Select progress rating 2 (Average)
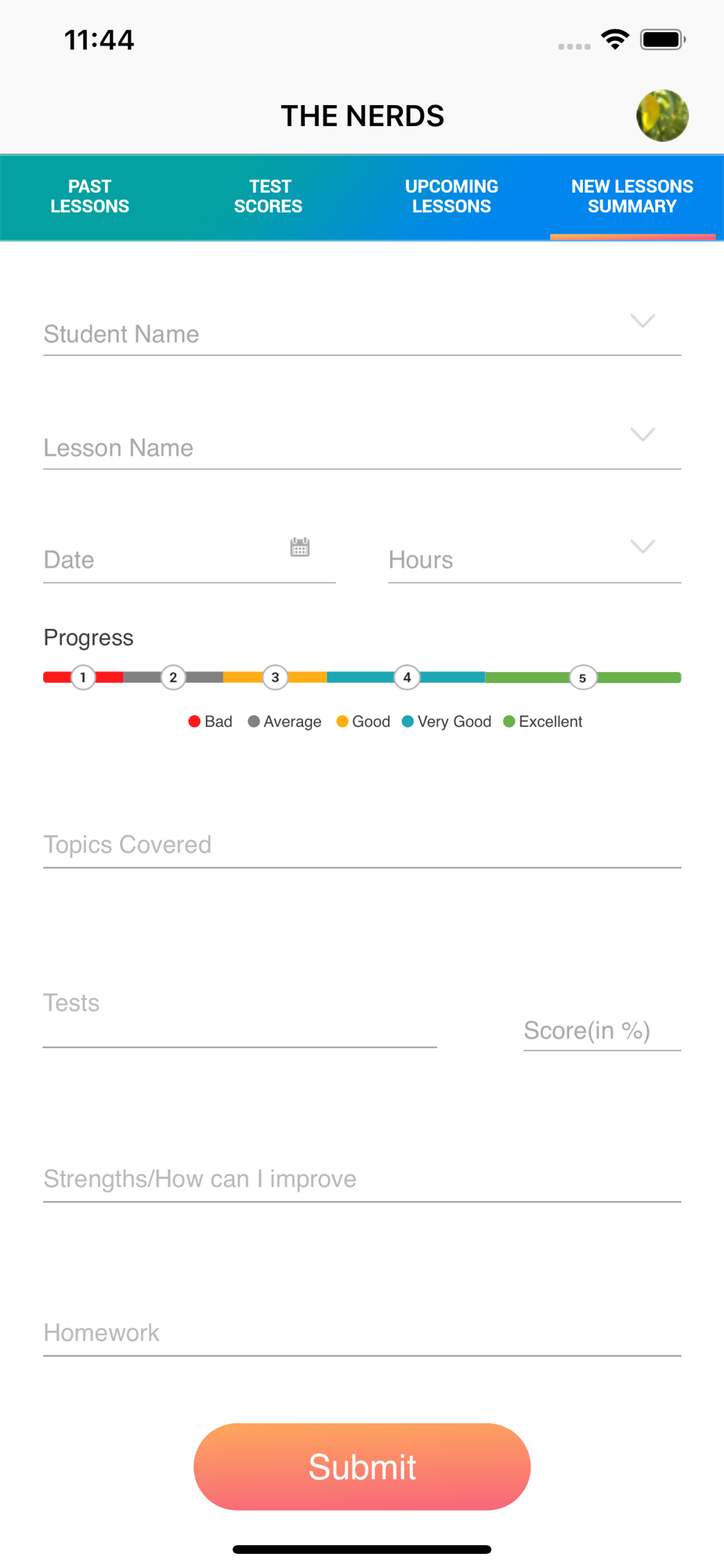Screen dimensions: 724x1568 point(173,677)
